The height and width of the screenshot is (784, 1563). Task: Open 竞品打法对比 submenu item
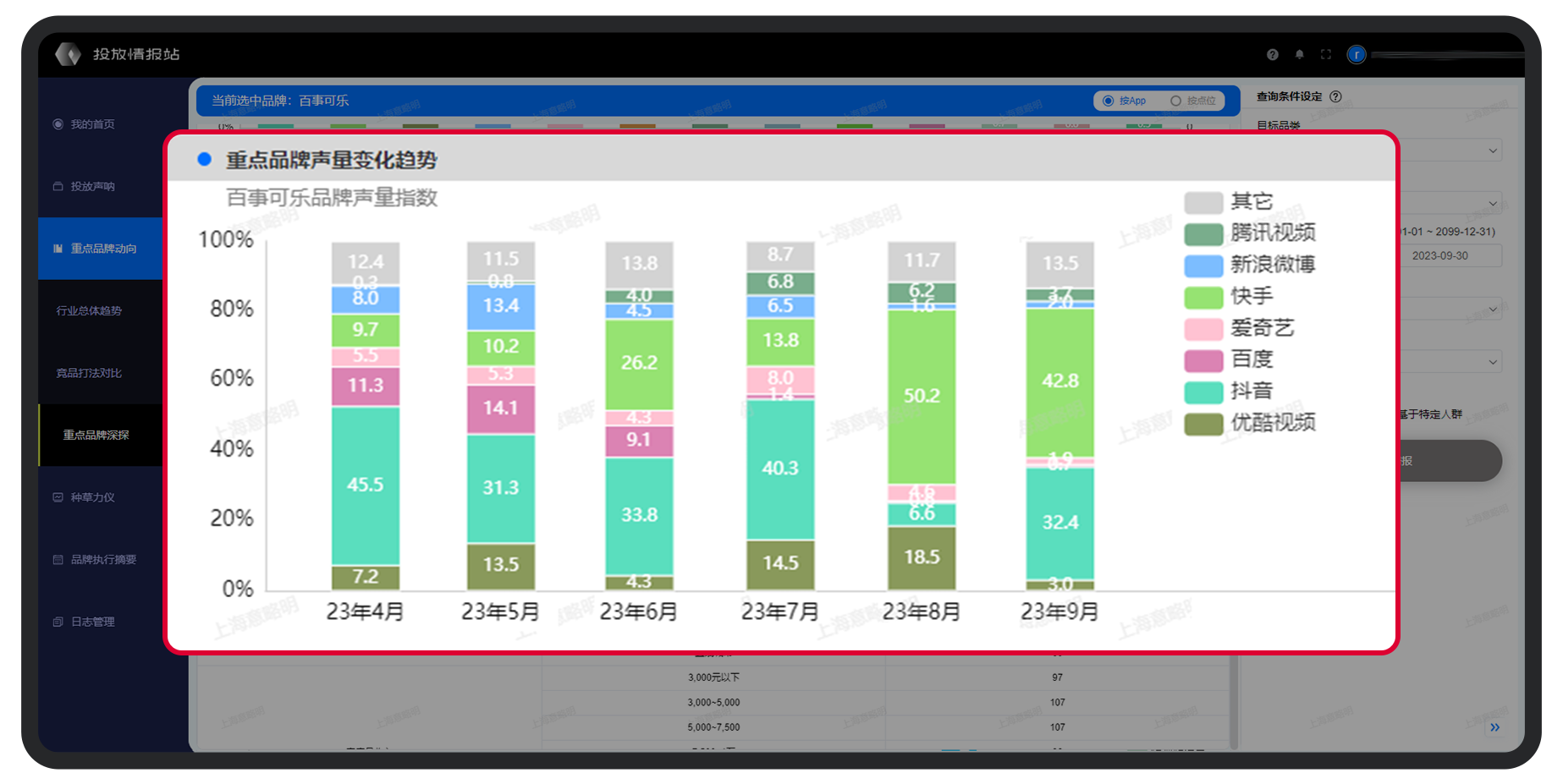[x=89, y=373]
